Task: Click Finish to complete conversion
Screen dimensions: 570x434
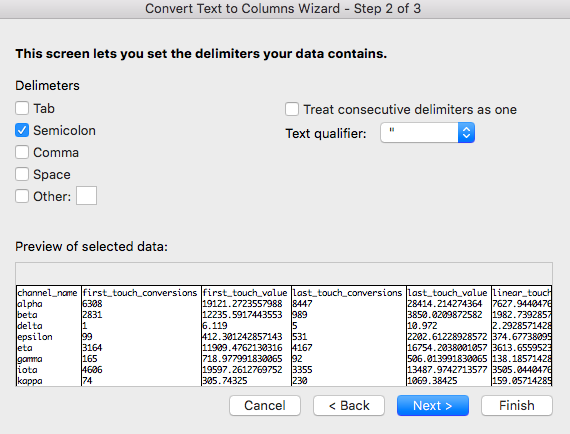Action: point(517,405)
